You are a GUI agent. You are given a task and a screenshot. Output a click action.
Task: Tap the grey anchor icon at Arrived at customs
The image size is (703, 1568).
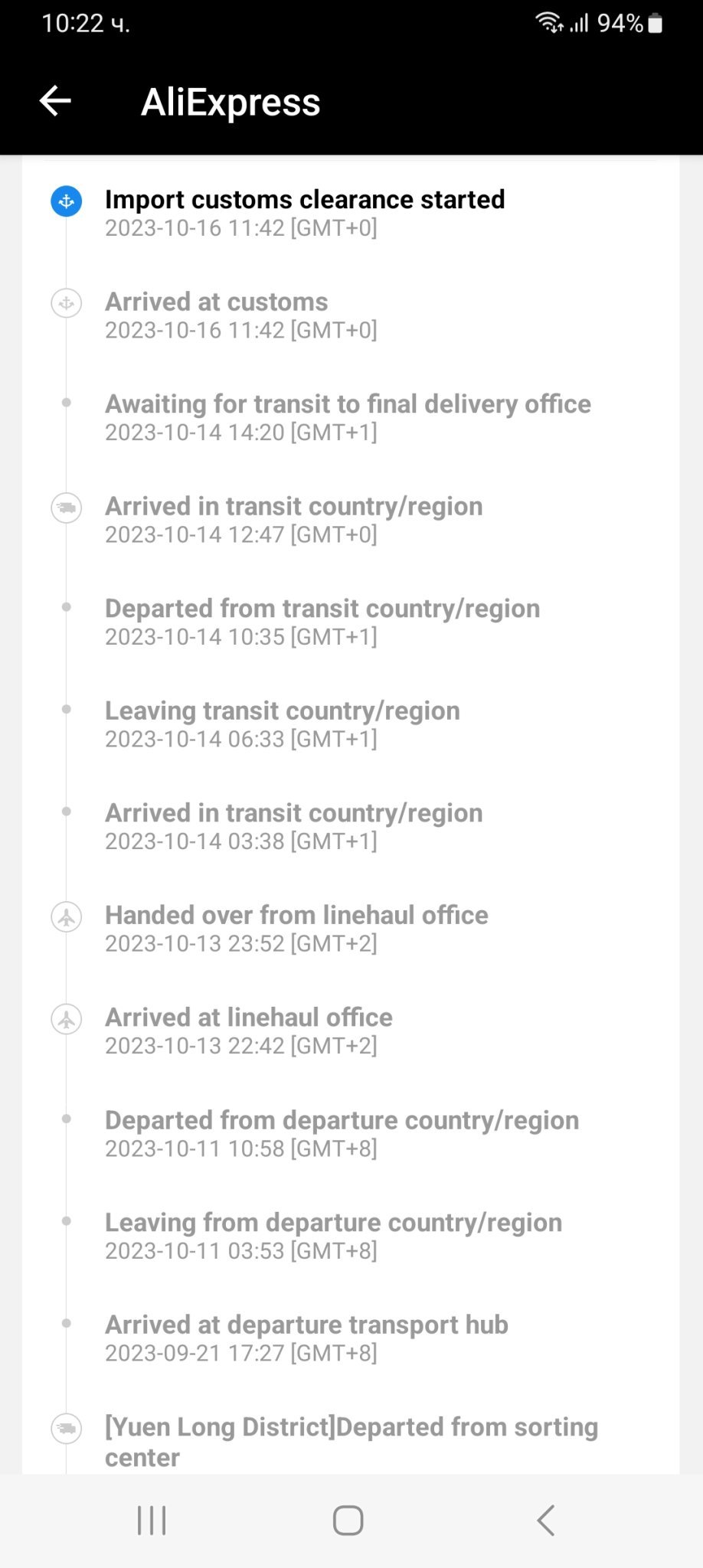(x=67, y=303)
